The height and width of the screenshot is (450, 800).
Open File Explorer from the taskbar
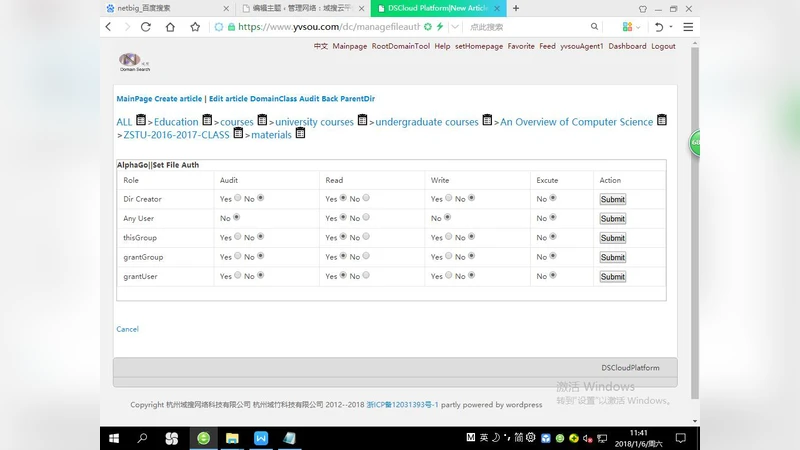(x=232, y=438)
